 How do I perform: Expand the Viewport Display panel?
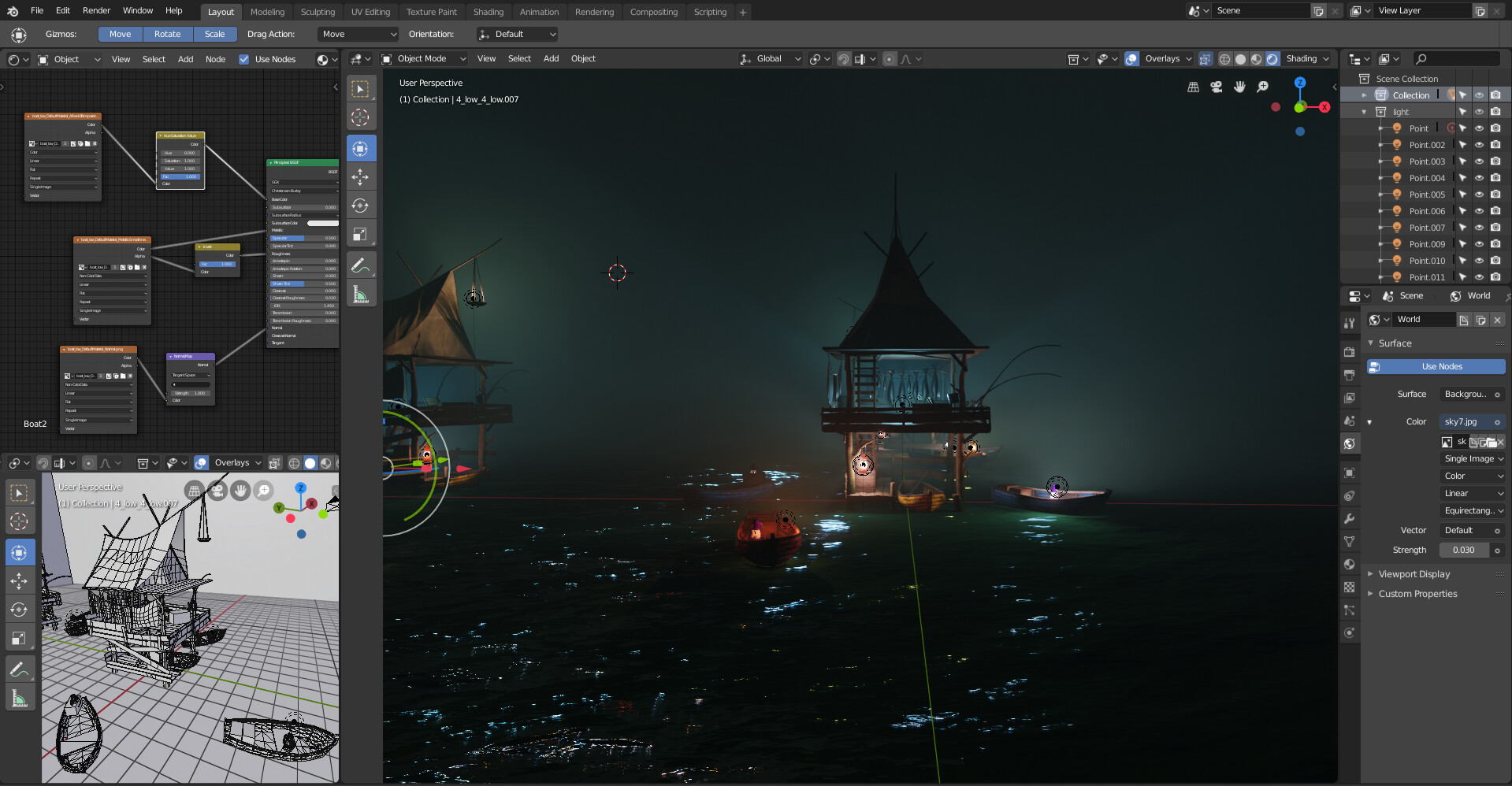point(1414,574)
